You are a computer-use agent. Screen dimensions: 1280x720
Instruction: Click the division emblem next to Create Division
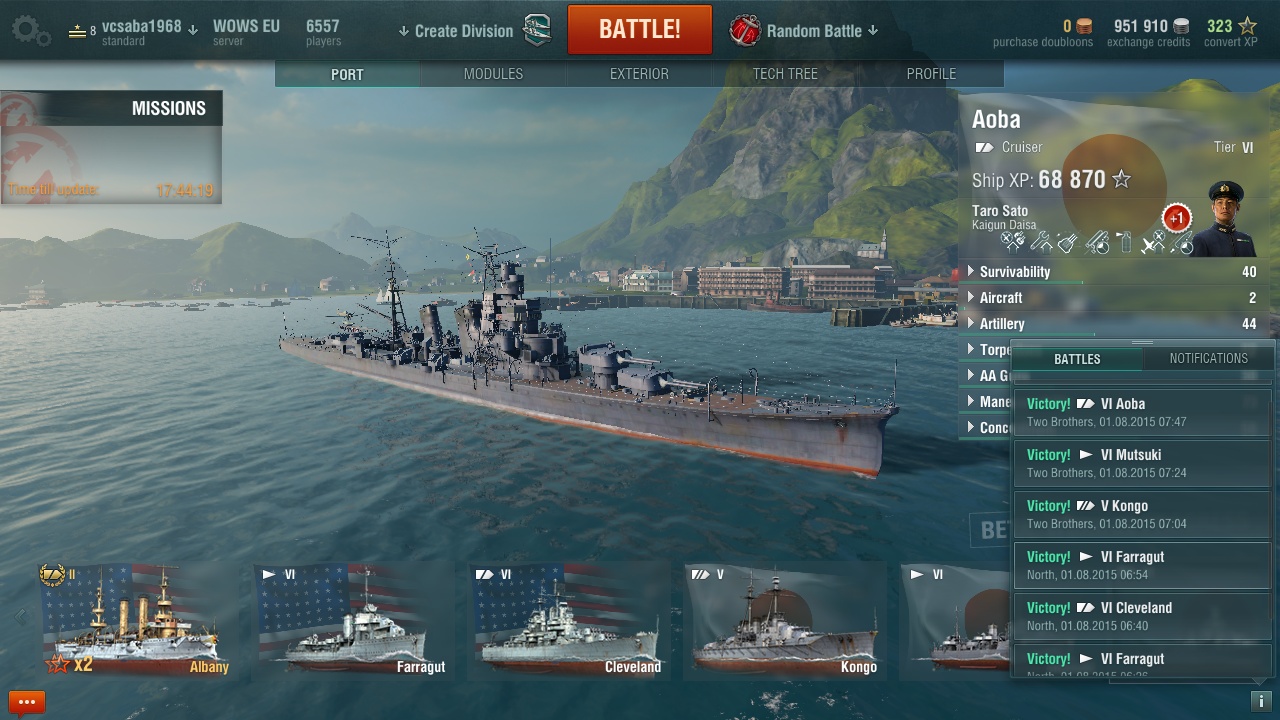[537, 30]
